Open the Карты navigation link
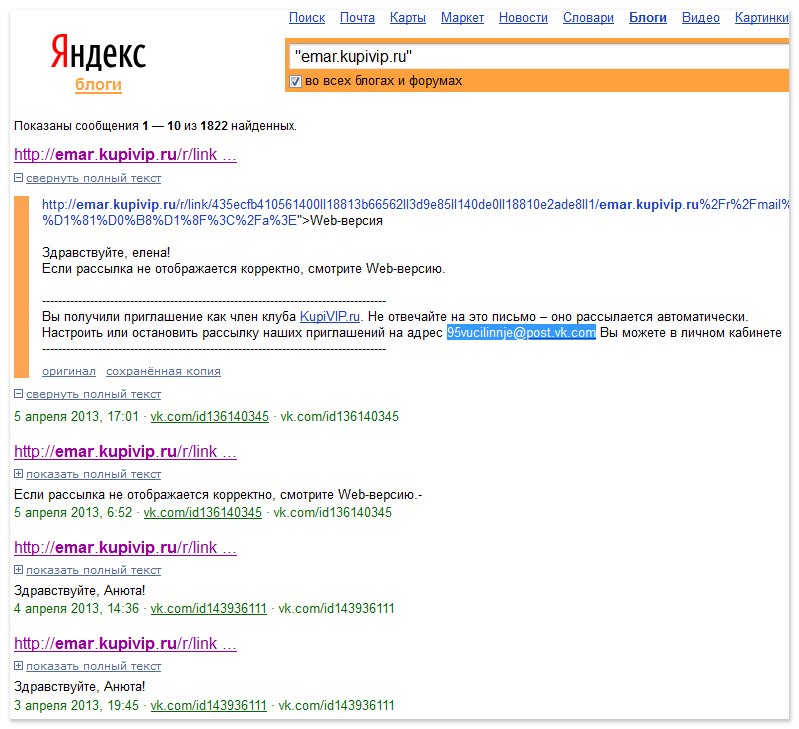Screen dimensions: 799x729 (x=408, y=17)
